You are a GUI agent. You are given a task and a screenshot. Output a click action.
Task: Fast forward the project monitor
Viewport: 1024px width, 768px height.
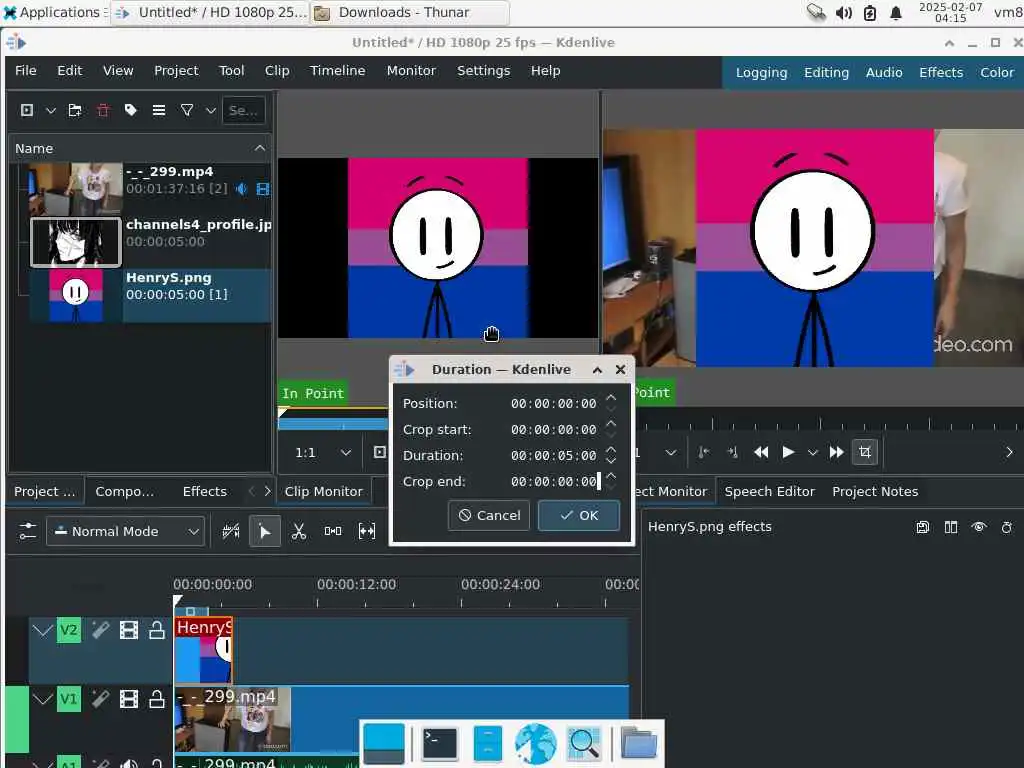tap(837, 452)
